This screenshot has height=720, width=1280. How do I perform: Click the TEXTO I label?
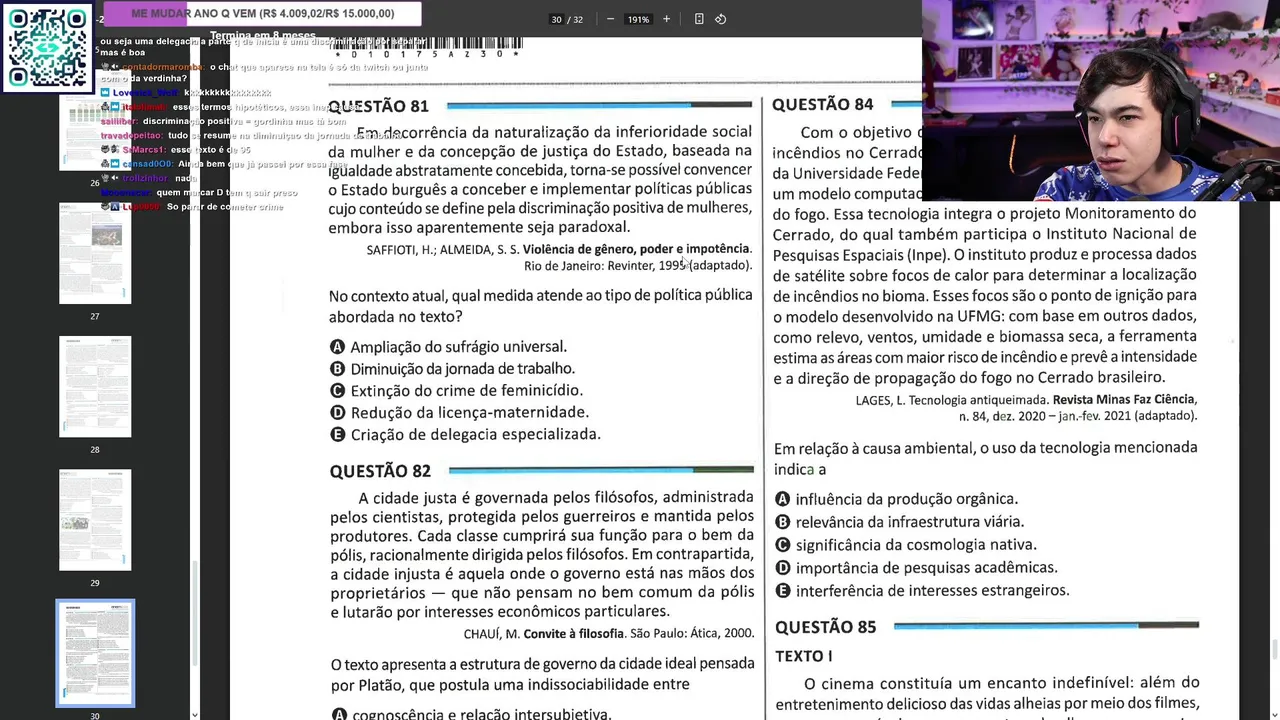pos(803,656)
